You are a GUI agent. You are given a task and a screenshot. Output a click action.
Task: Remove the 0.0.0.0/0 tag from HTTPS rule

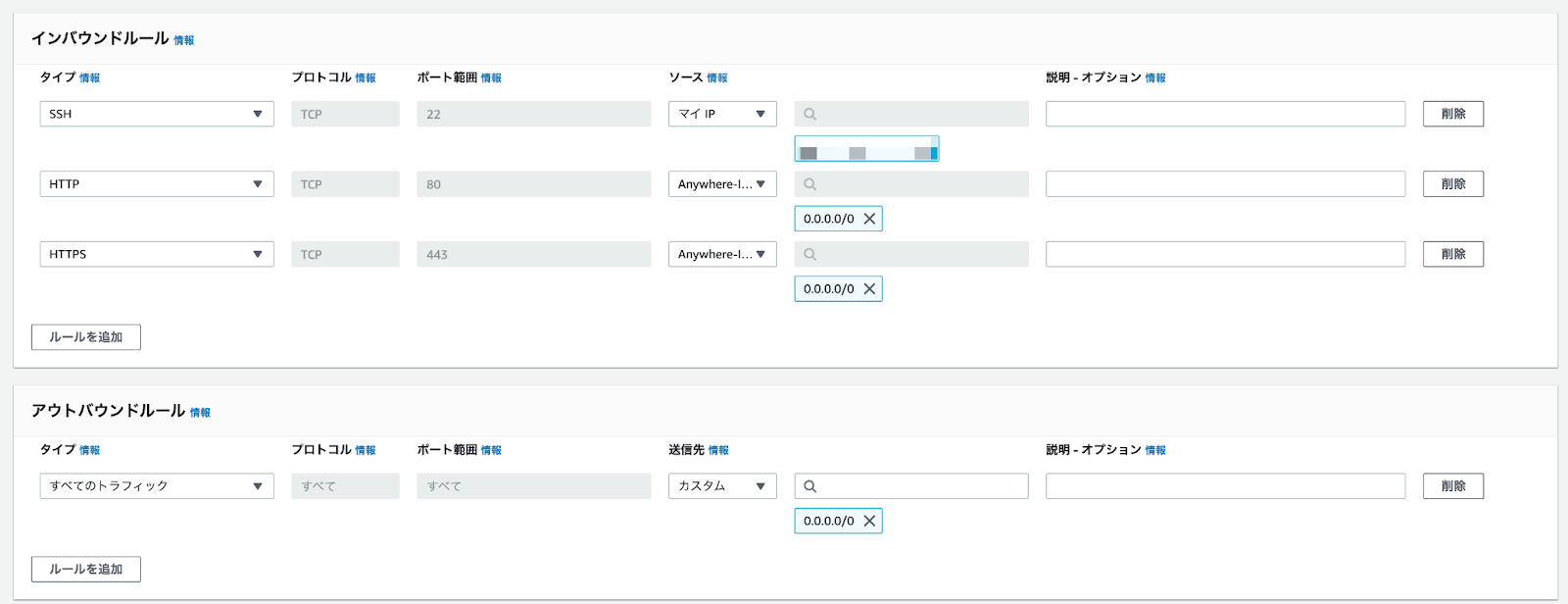869,289
